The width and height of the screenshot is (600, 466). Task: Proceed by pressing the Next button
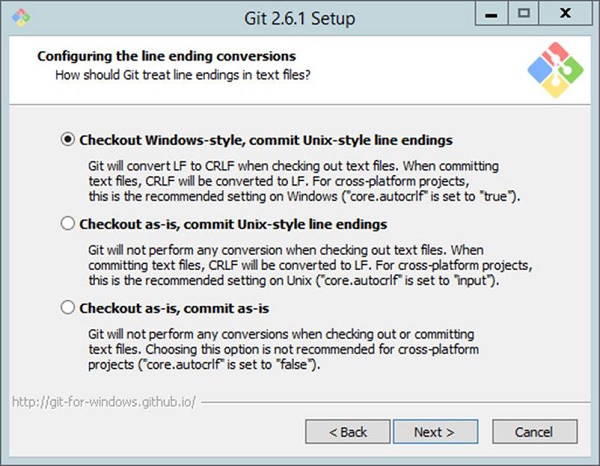pyautogui.click(x=433, y=432)
